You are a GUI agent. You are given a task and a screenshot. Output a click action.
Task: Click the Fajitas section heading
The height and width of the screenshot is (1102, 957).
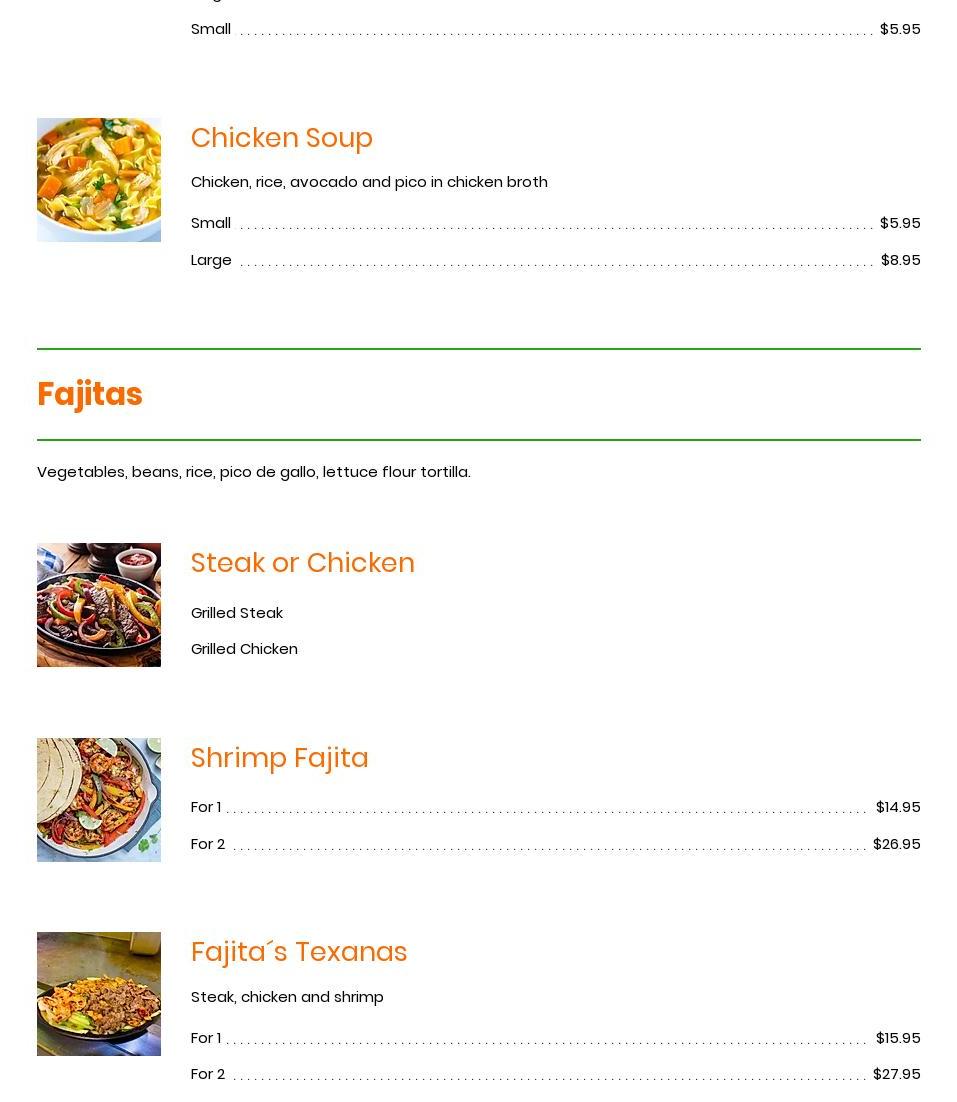click(89, 394)
